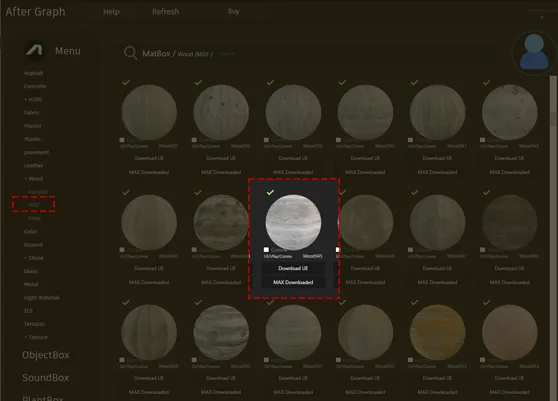
Task: Expand the HDRI category
Action: (33, 99)
